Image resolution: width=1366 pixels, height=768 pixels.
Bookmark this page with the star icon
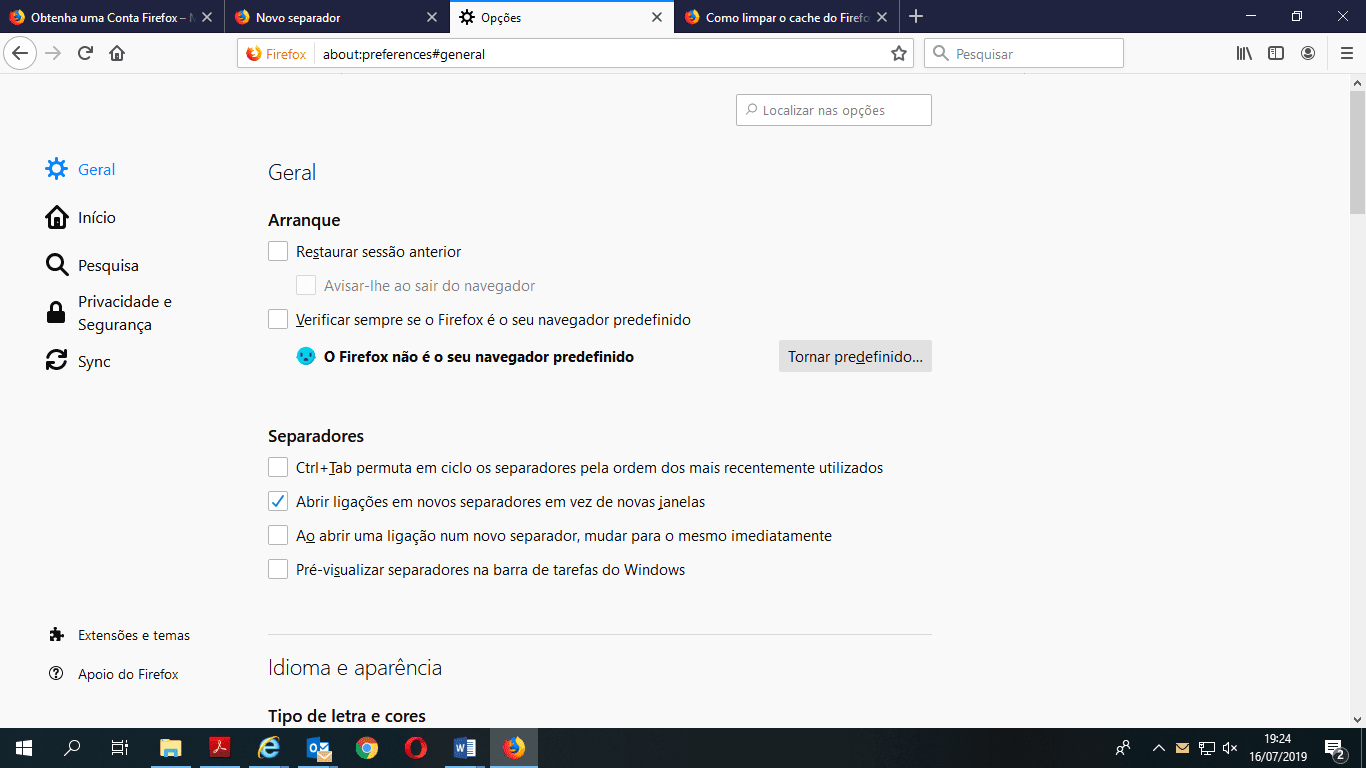pyautogui.click(x=899, y=53)
